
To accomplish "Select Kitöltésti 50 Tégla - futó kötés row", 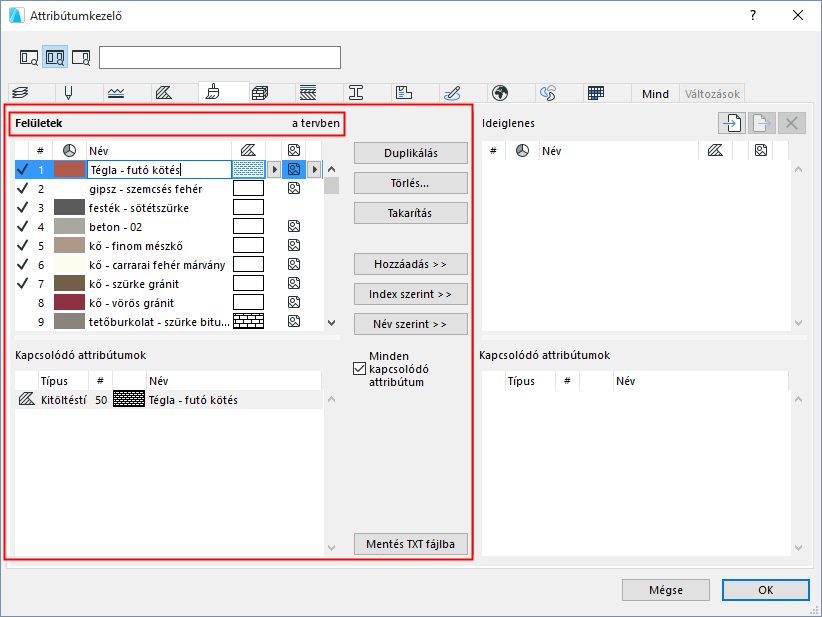I will point(169,399).
